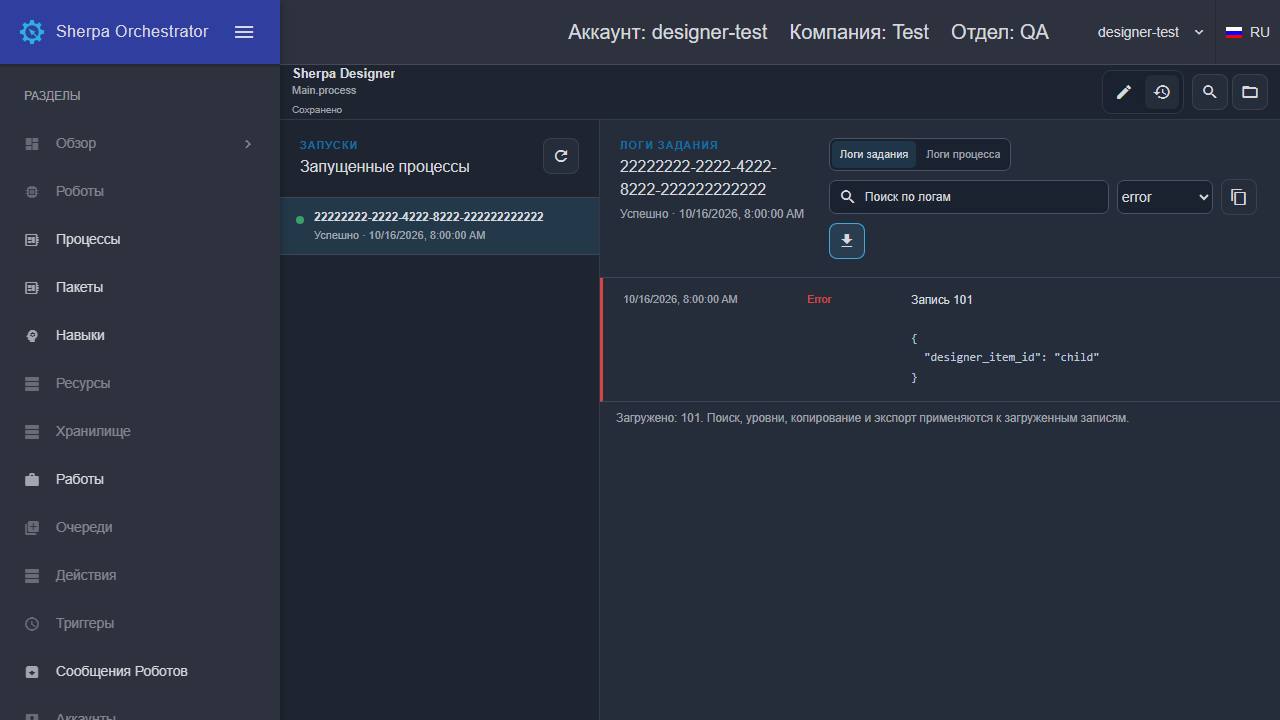Expand the designer-test account dropdown

coord(1151,32)
